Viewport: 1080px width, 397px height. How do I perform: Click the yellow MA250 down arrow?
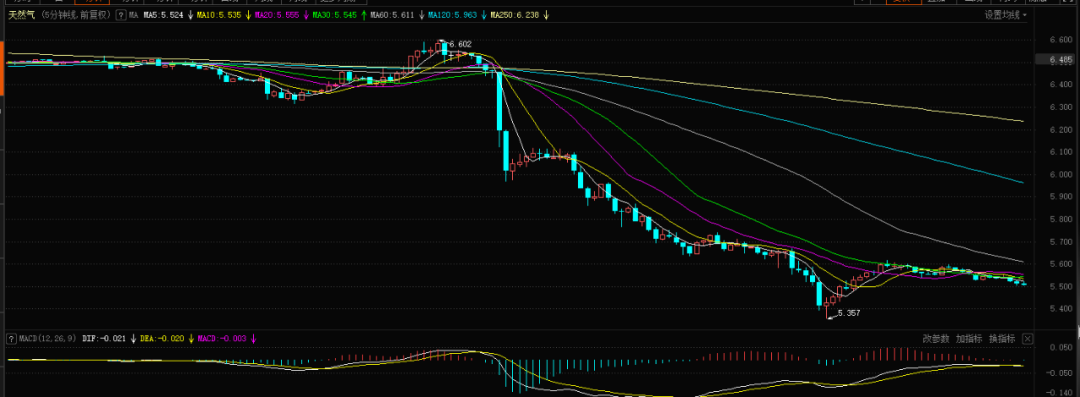pos(546,14)
